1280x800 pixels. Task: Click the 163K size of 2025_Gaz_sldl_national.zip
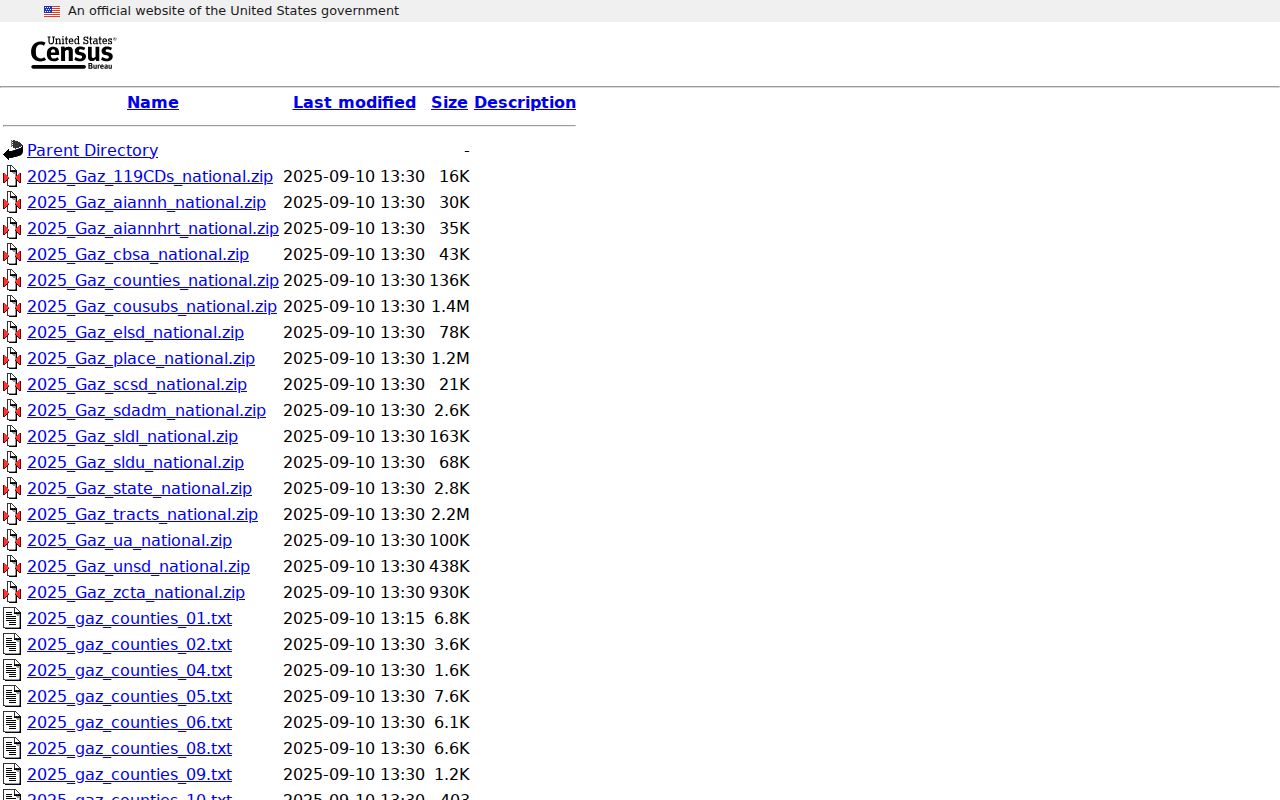449,436
